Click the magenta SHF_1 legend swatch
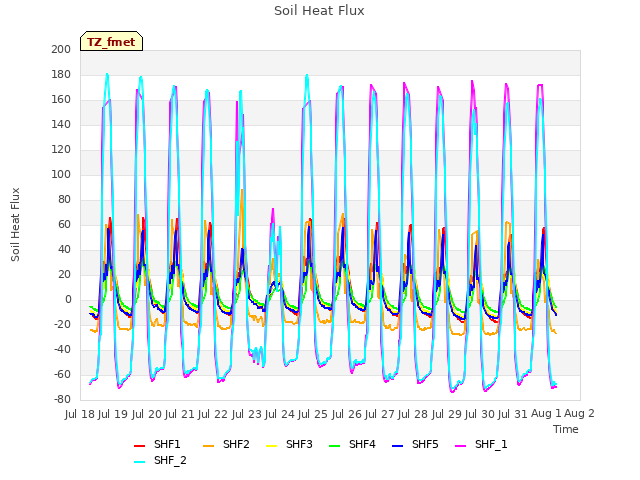Viewport: 640px width, 480px height. [460, 446]
